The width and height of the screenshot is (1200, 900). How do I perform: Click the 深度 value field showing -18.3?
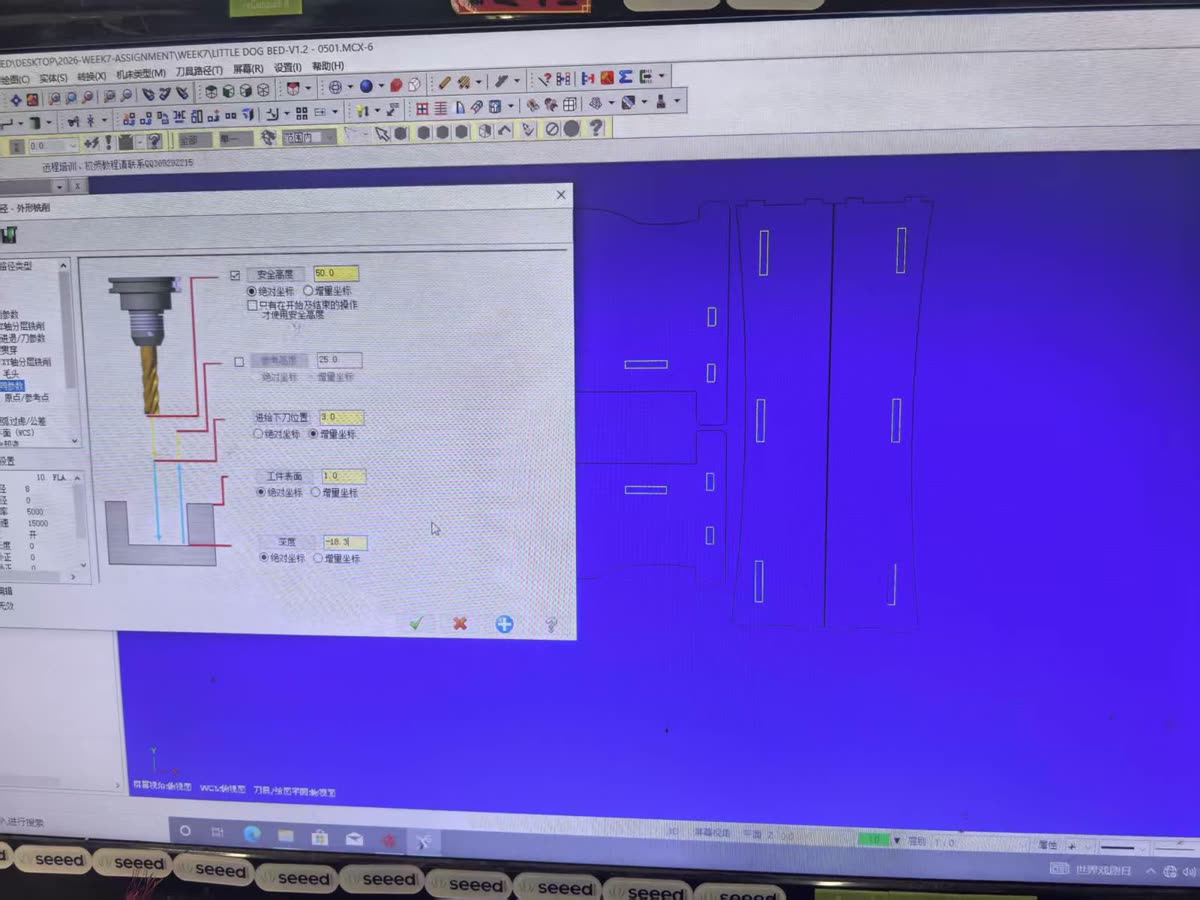click(344, 542)
